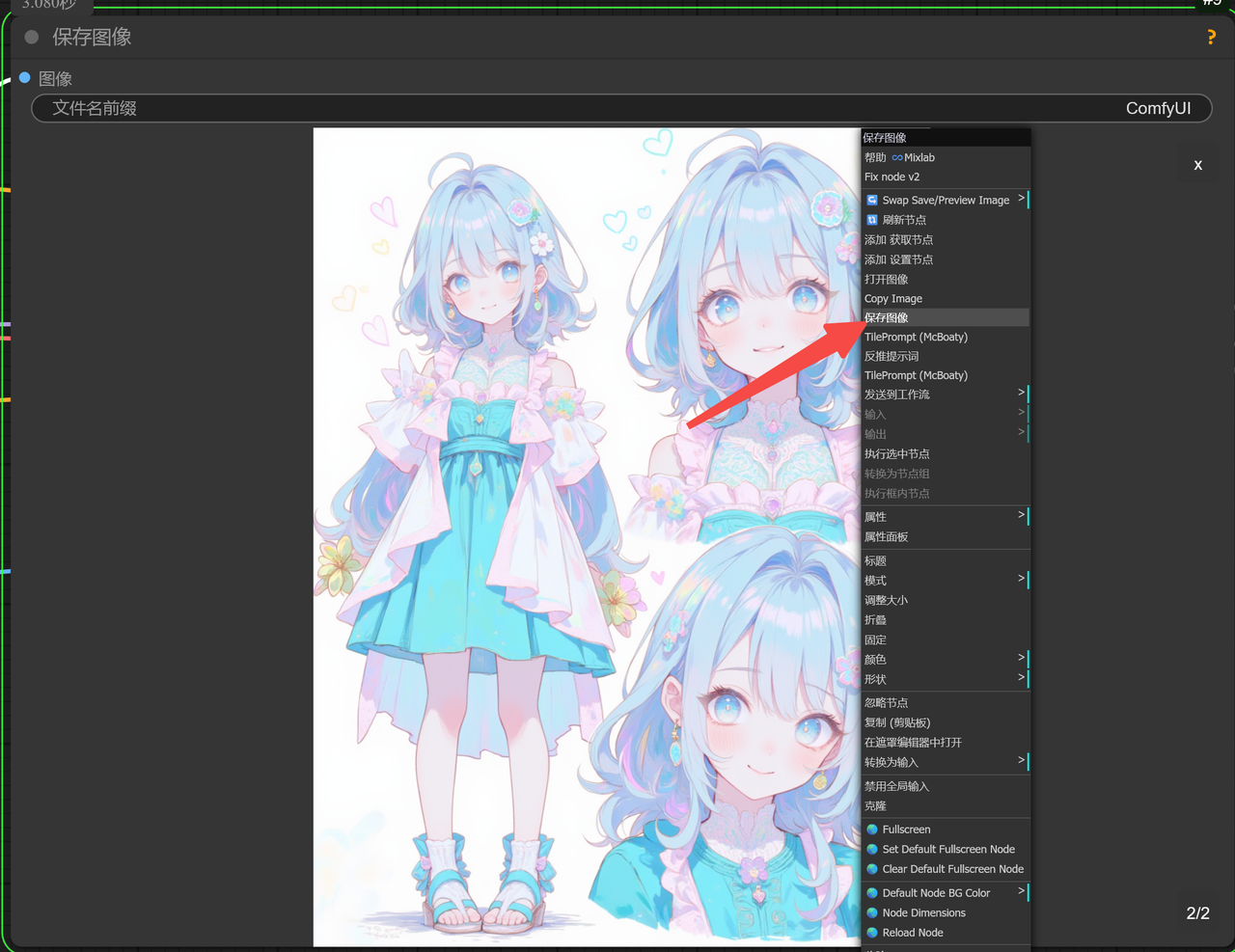Click the blue 图像 input connector dot
Image resolution: width=1235 pixels, height=952 pixels.
[25, 77]
